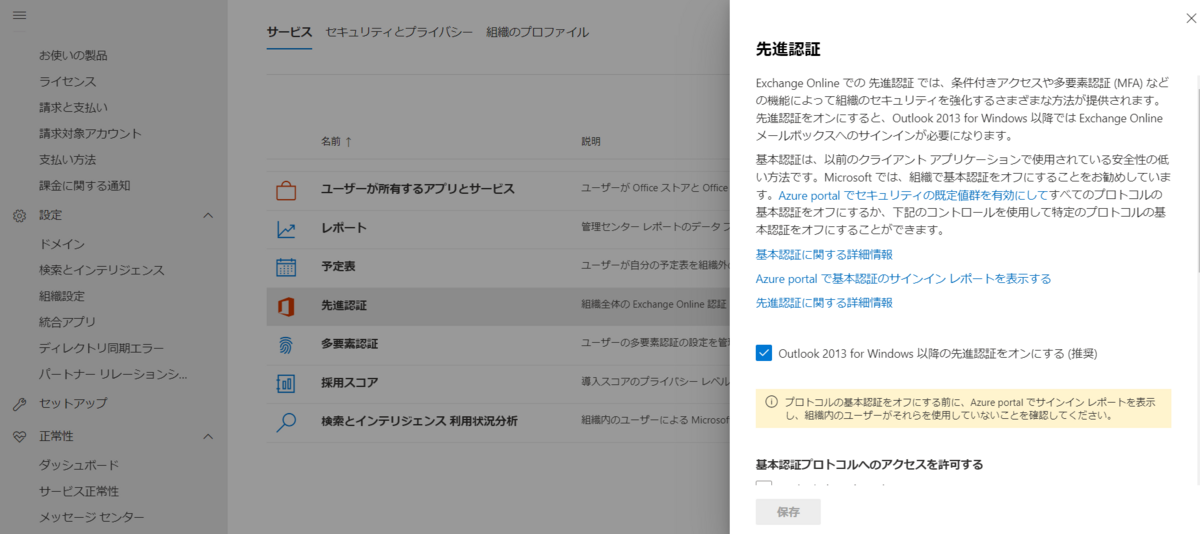Sort by 名前 column arrow
1200x534 pixels.
tap(348, 142)
